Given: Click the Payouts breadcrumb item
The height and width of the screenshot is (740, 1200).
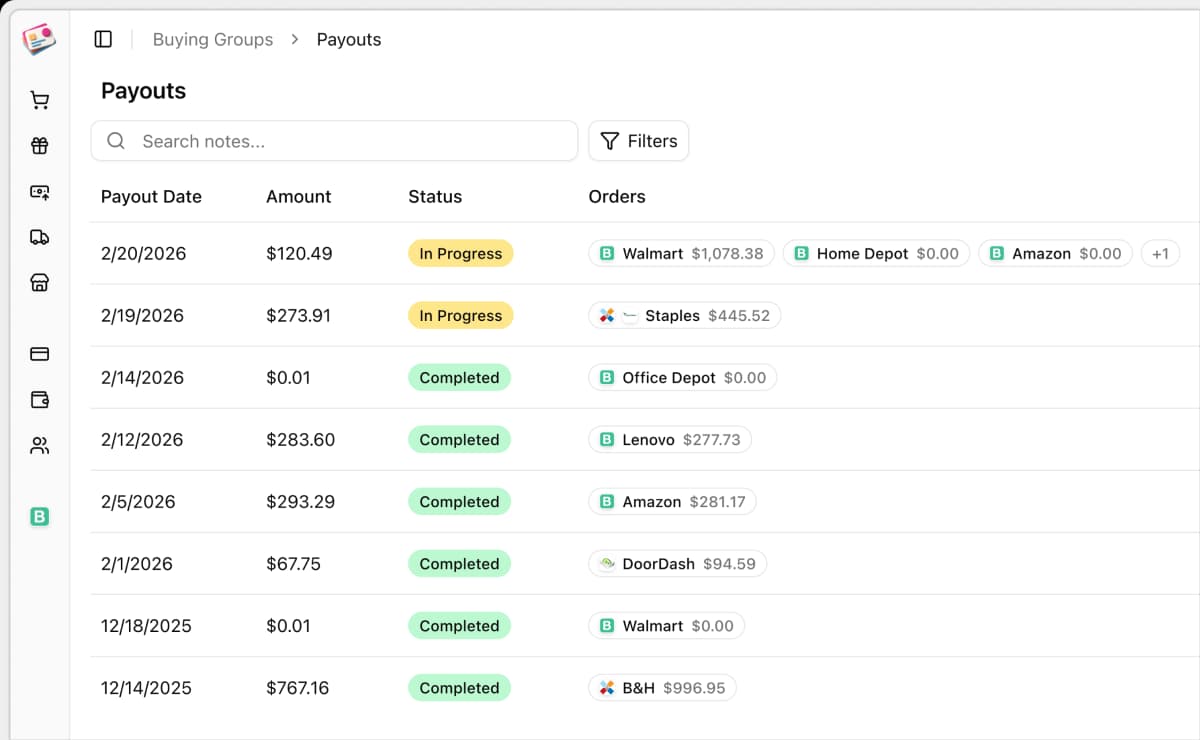Looking at the screenshot, I should [x=349, y=39].
